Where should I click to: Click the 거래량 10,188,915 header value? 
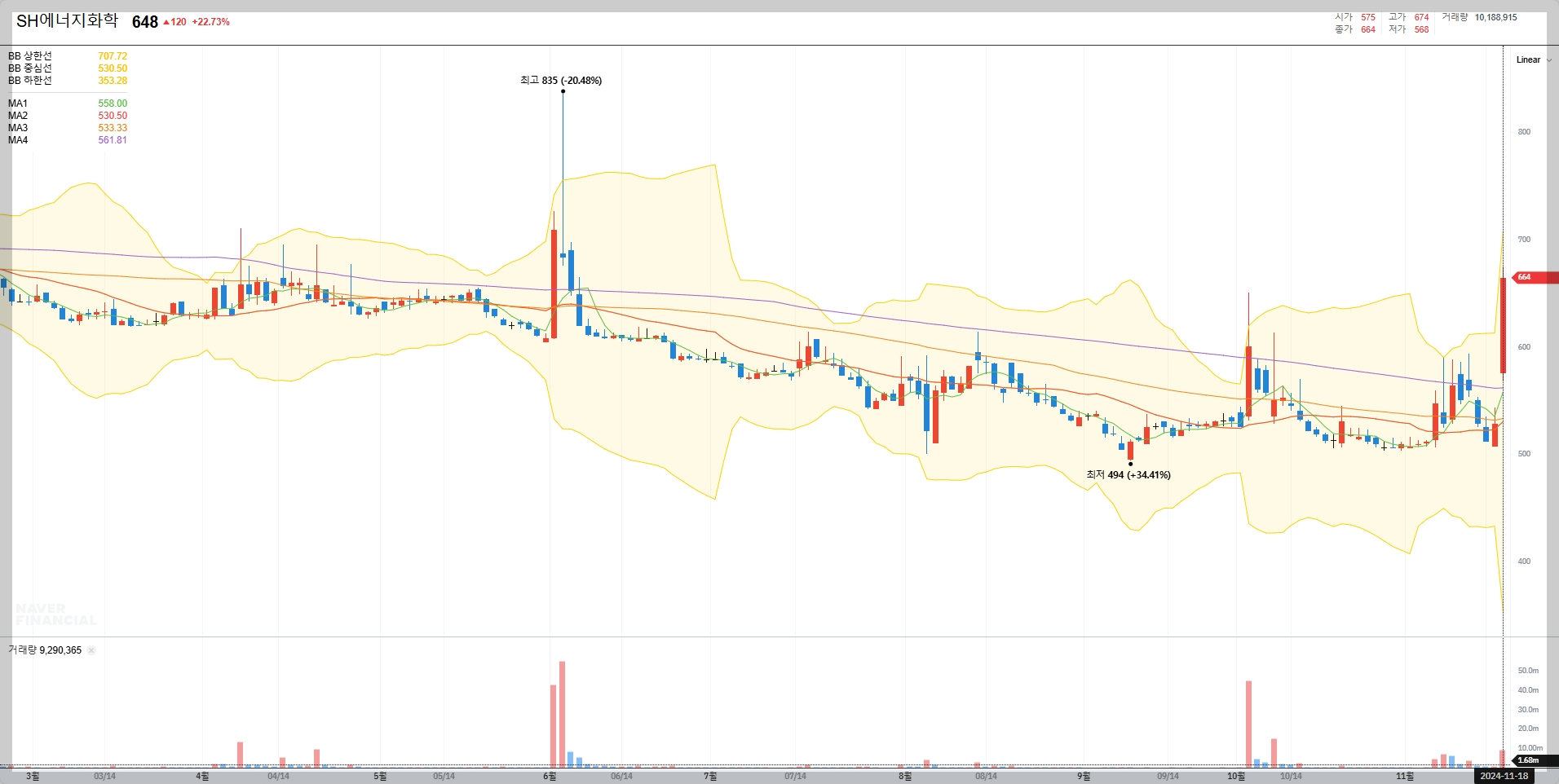(1479, 17)
